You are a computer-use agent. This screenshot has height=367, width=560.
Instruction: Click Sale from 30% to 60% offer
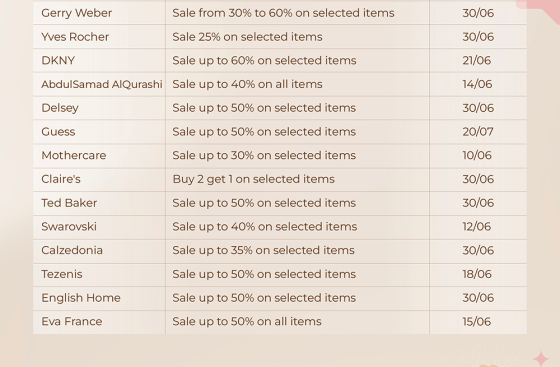coord(283,13)
